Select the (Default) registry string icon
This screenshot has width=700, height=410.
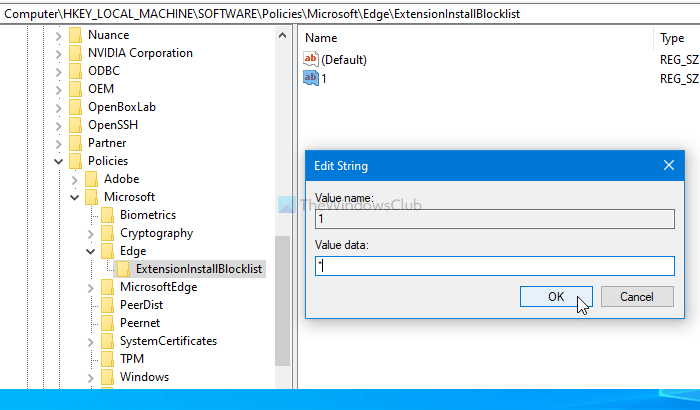point(310,60)
